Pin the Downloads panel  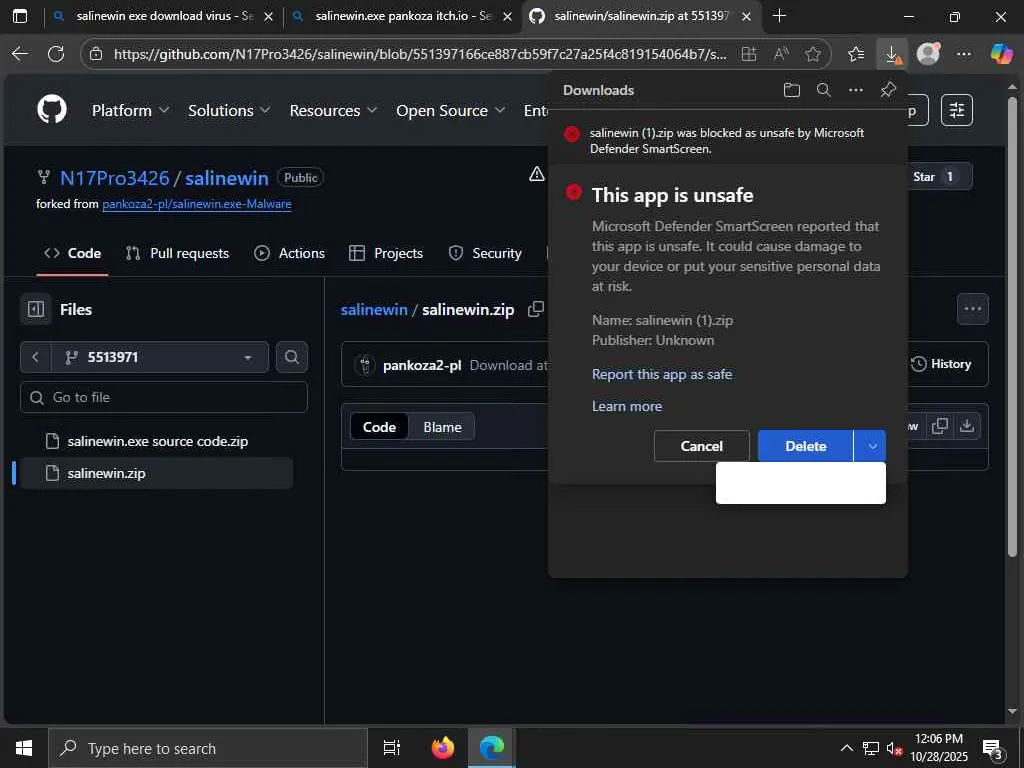(x=888, y=90)
